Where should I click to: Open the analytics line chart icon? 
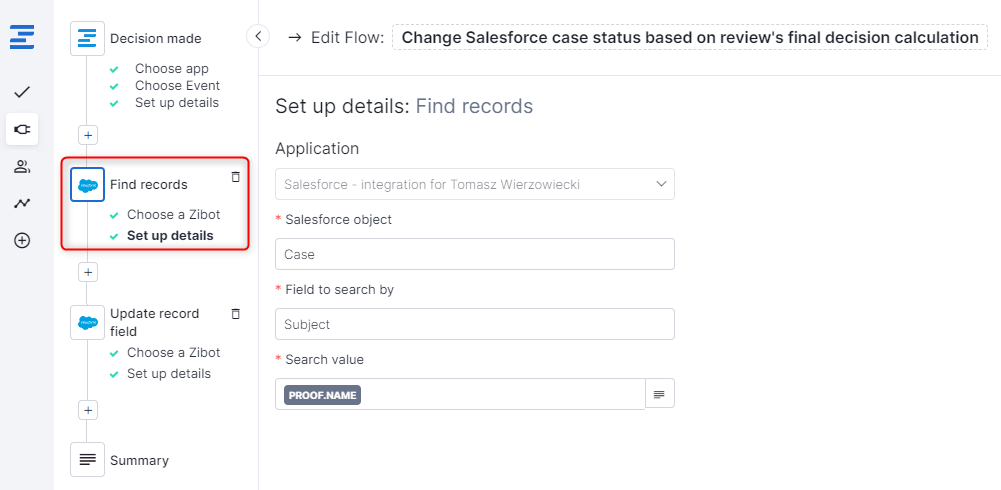22,204
